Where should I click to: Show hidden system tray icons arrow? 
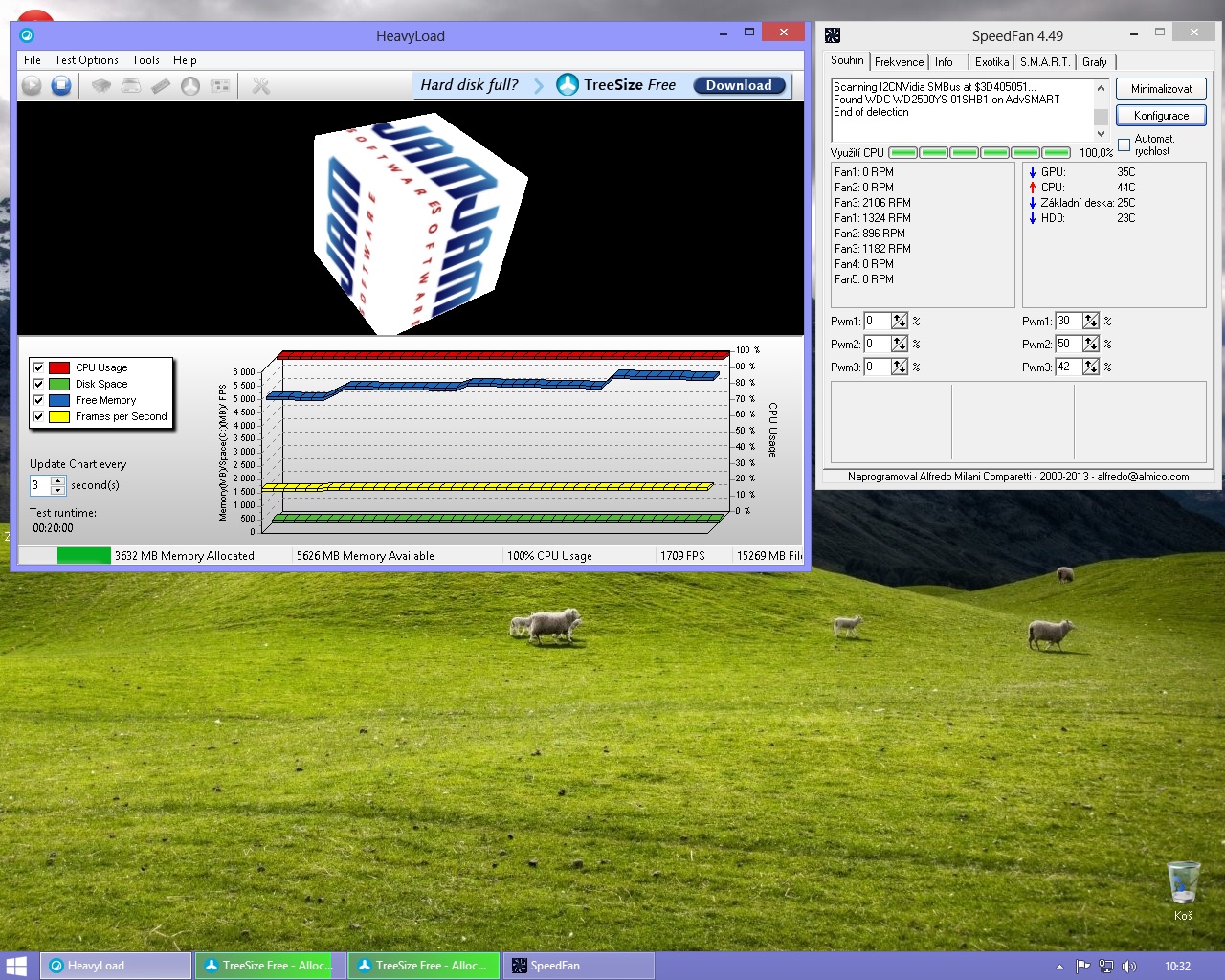point(1059,967)
